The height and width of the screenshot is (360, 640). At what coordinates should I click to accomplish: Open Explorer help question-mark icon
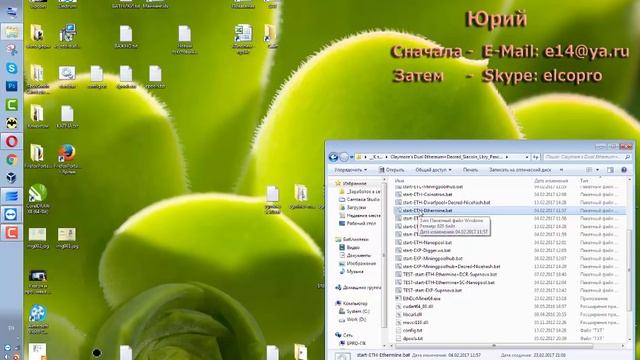pos(624,170)
